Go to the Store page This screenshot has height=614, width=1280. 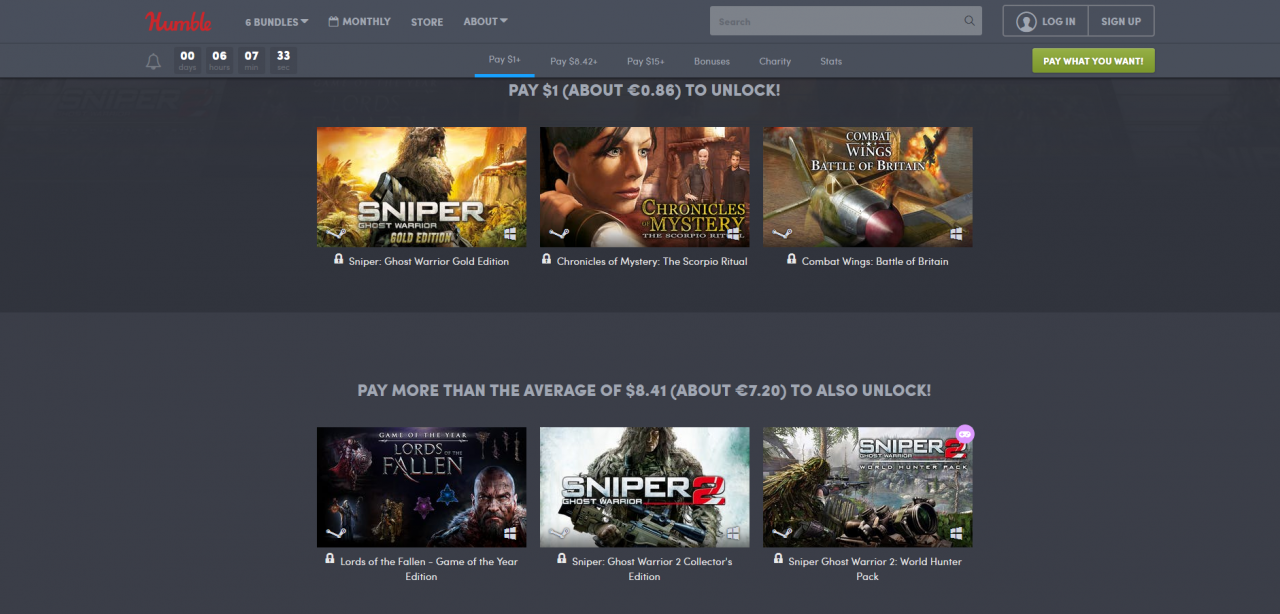point(427,22)
